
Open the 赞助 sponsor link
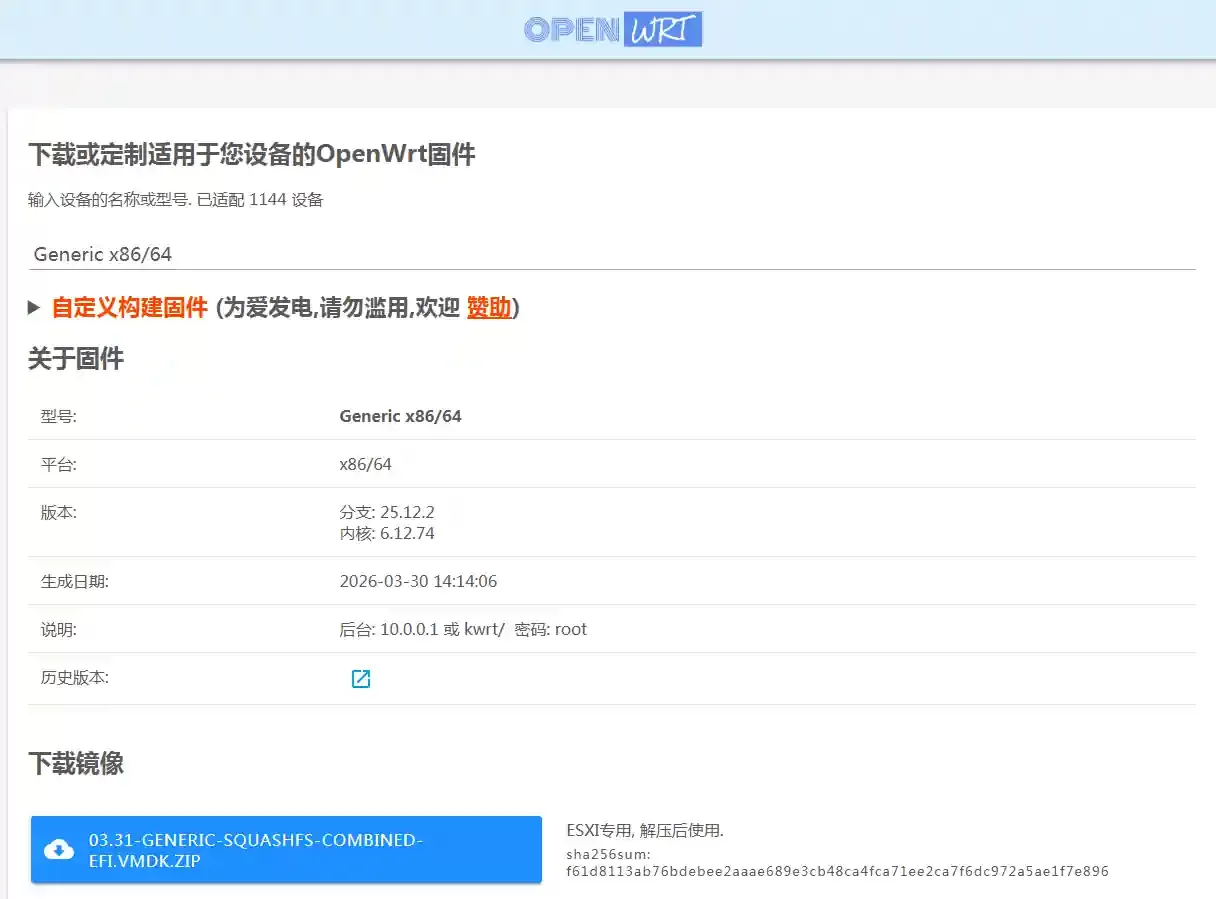tap(489, 308)
